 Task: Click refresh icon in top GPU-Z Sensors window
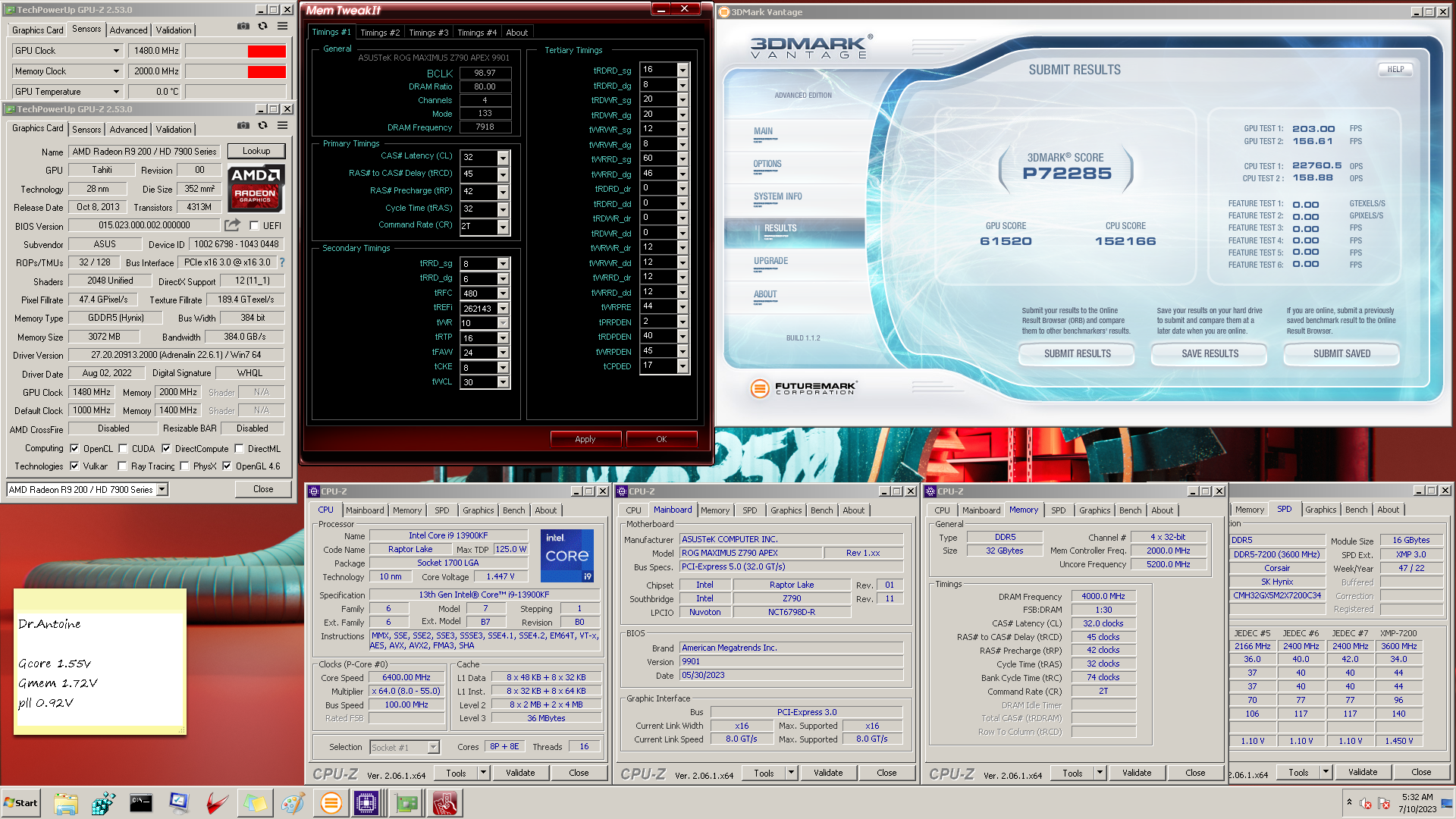[x=262, y=26]
